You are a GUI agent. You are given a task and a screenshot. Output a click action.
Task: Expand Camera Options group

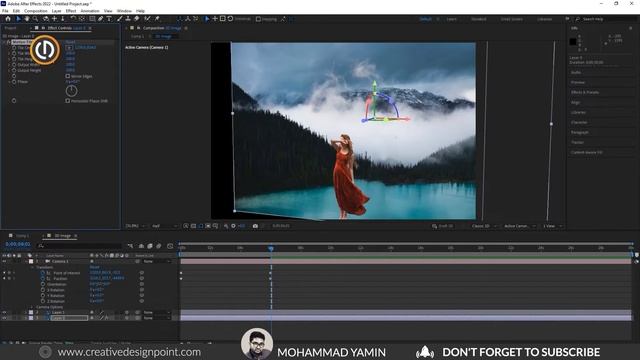coord(32,307)
